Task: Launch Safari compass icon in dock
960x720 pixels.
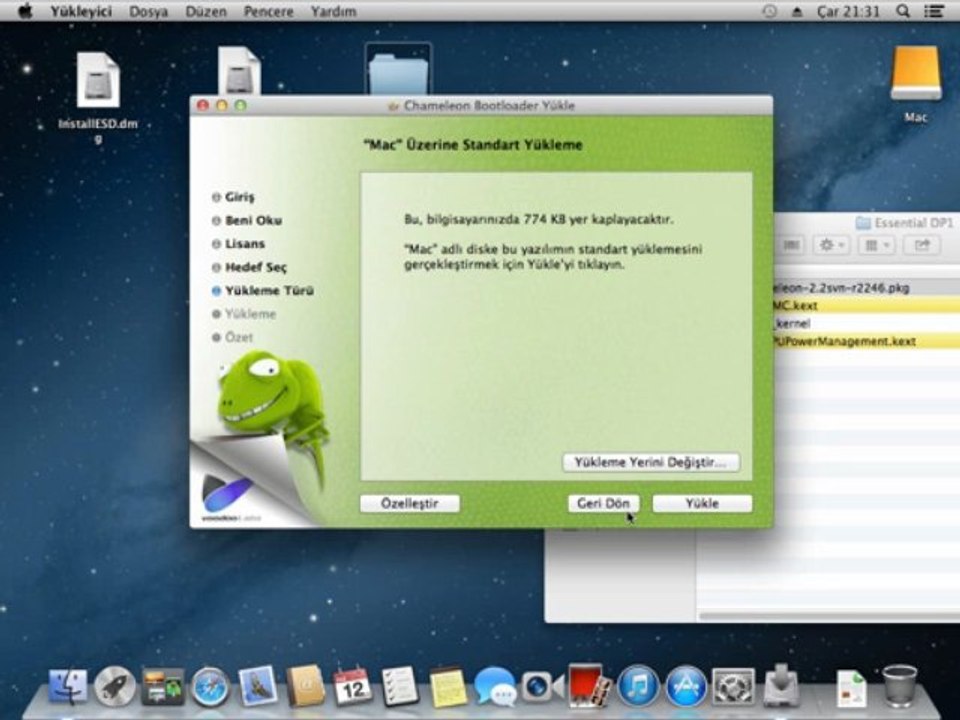Action: (x=210, y=687)
